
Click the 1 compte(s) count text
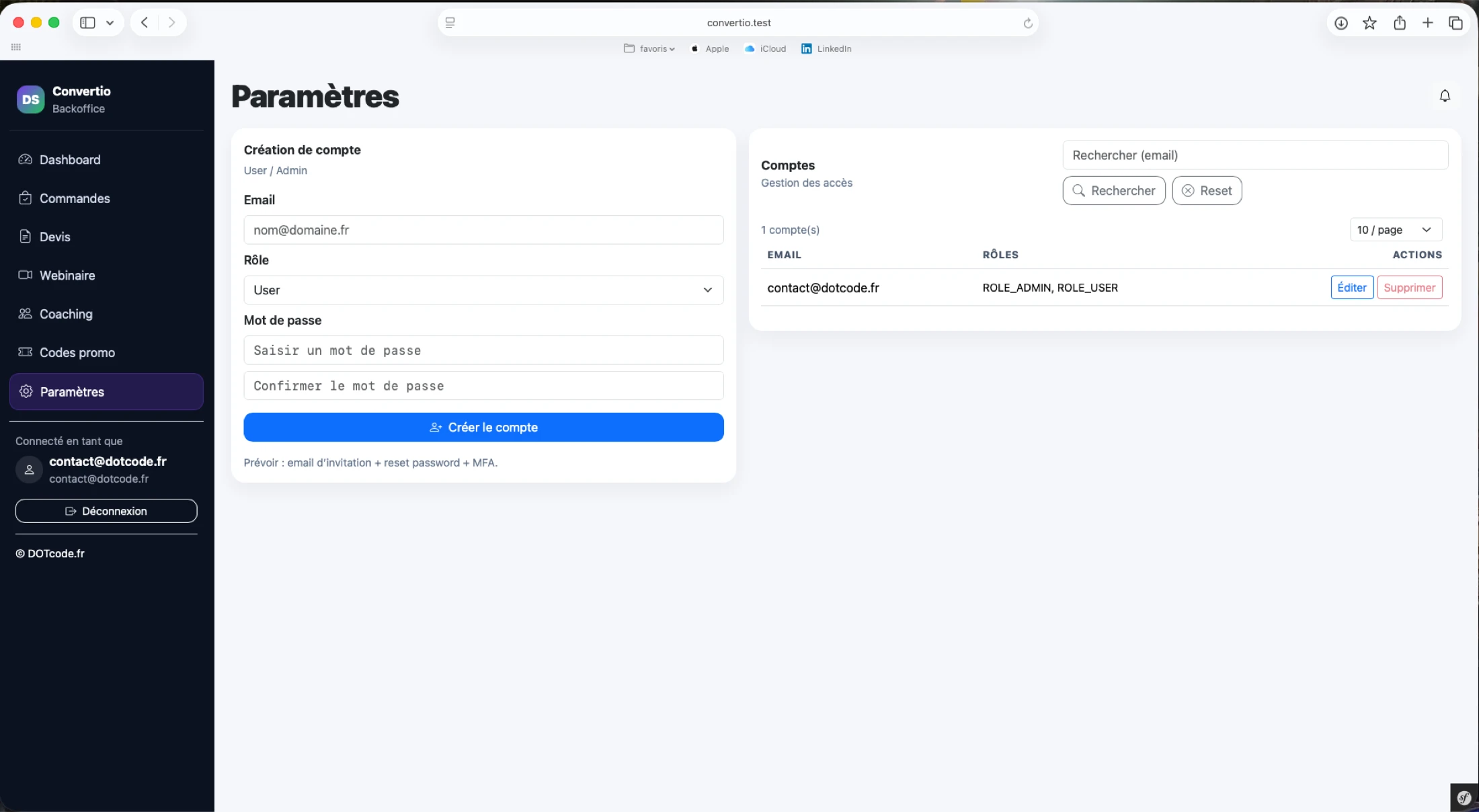pyautogui.click(x=790, y=230)
